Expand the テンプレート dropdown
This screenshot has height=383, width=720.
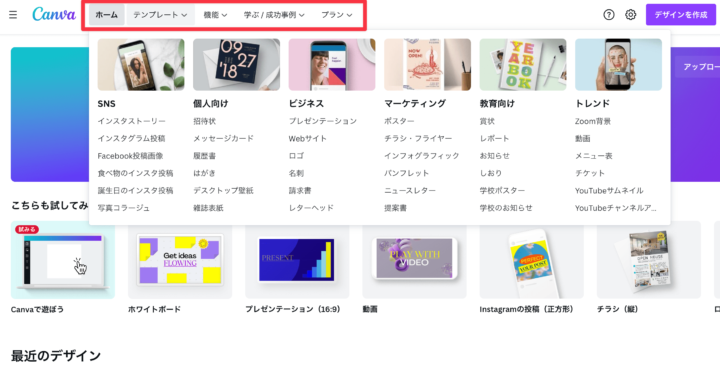coord(160,15)
